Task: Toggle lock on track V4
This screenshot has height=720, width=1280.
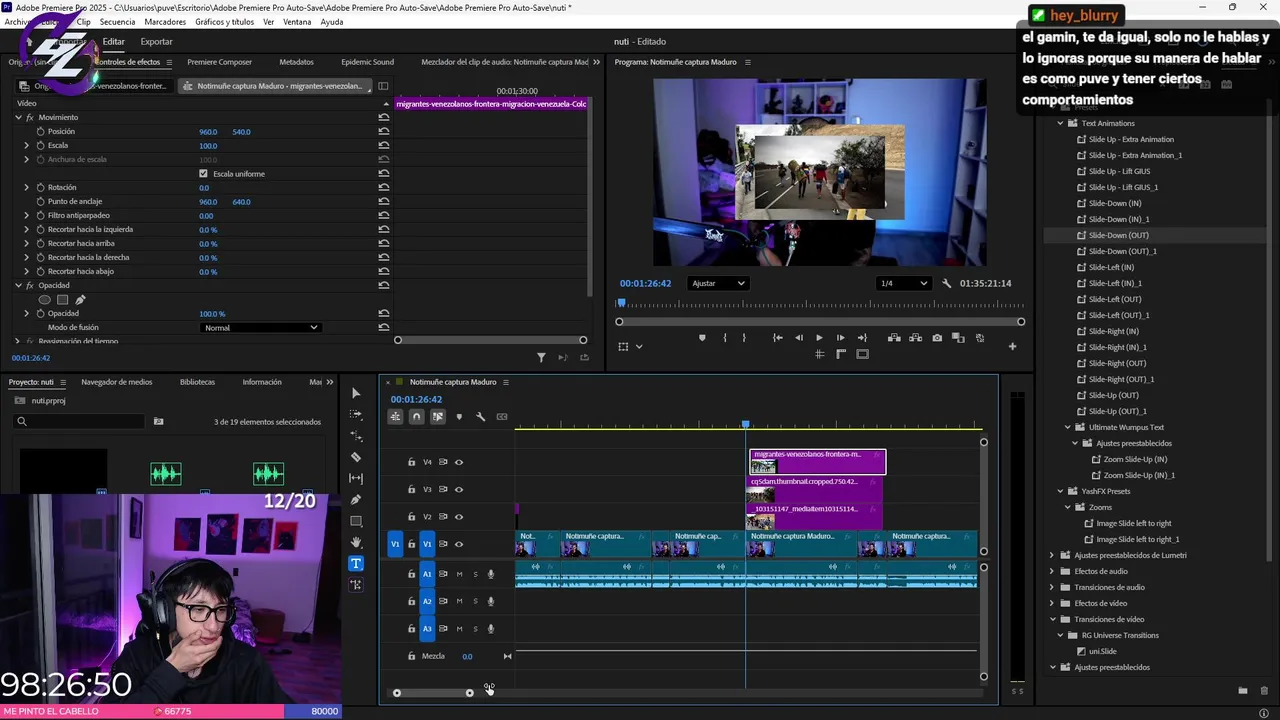Action: pos(411,462)
